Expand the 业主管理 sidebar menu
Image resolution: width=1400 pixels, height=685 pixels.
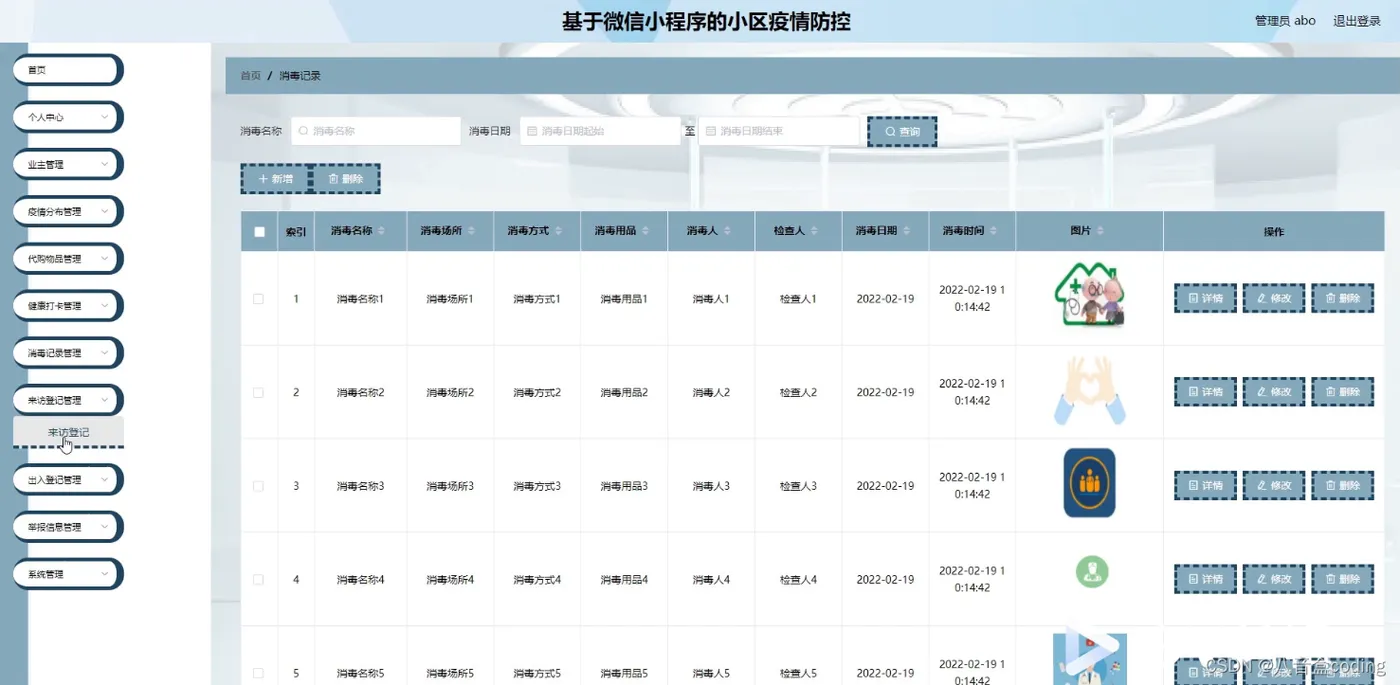(x=67, y=164)
